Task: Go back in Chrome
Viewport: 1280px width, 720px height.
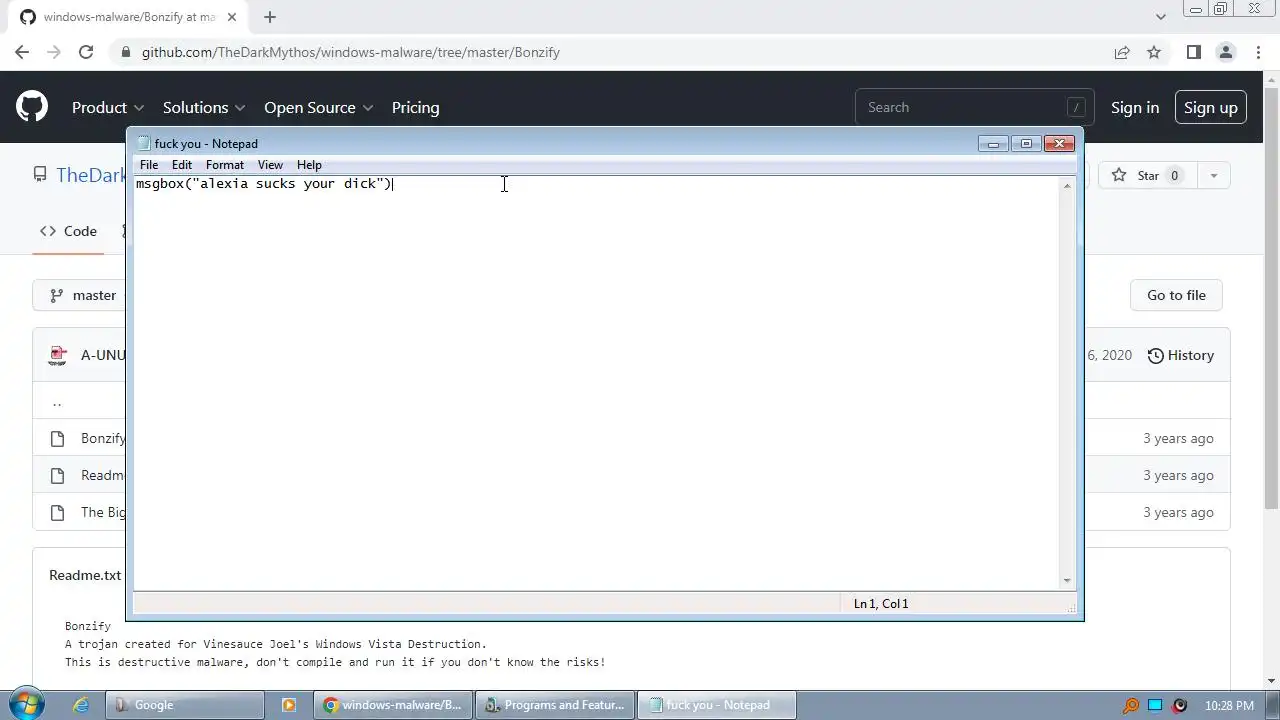Action: (22, 52)
